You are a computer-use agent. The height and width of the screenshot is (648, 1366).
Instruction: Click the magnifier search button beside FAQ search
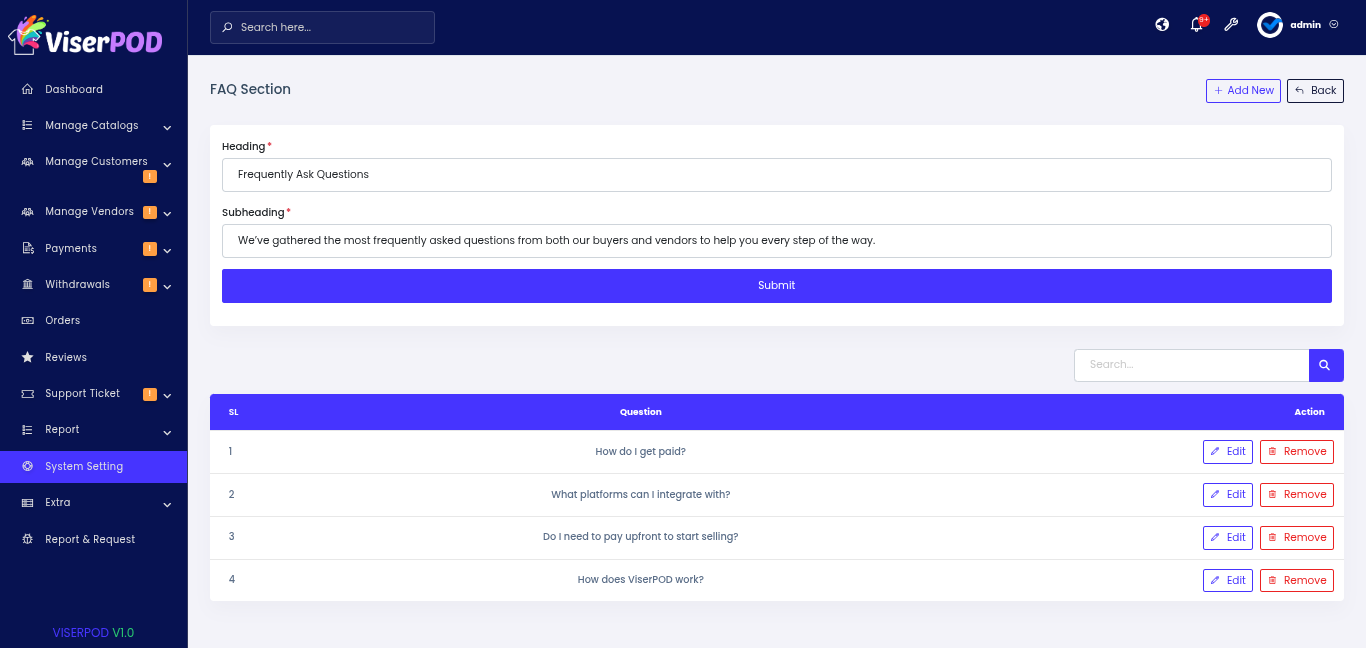1325,365
